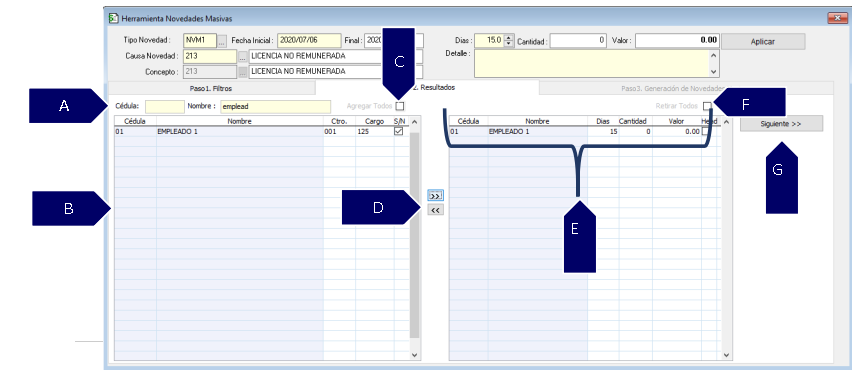Click Nombre column header in left grid
This screenshot has width=865, height=378.
click(x=239, y=121)
